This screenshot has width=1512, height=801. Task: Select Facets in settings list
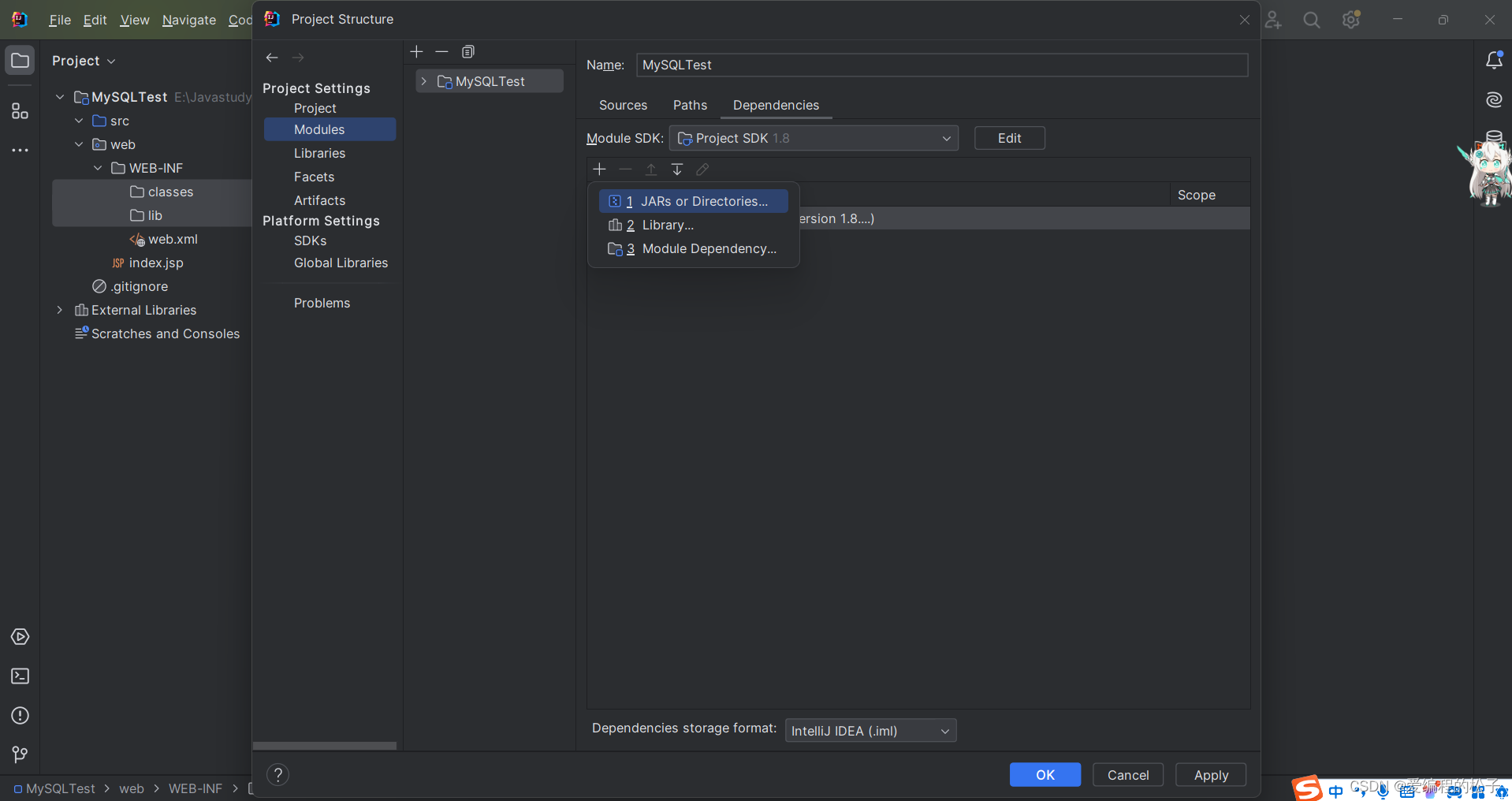point(314,177)
